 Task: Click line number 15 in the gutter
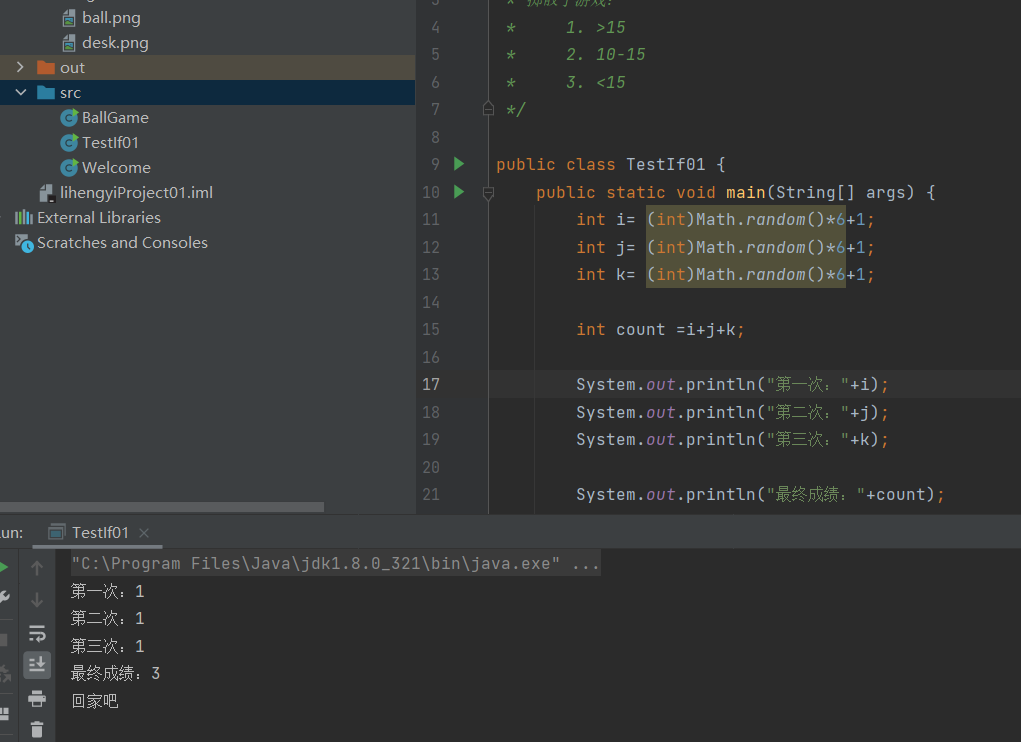(430, 329)
